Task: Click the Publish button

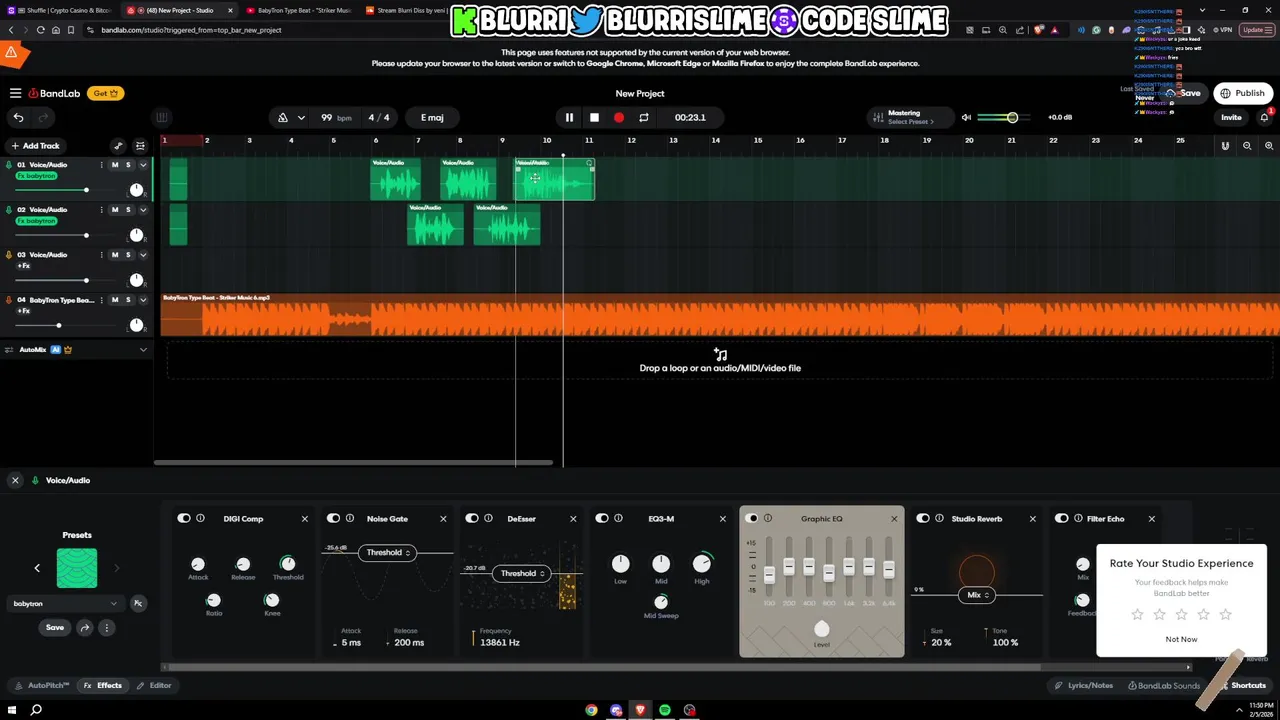Action: 1242,93
